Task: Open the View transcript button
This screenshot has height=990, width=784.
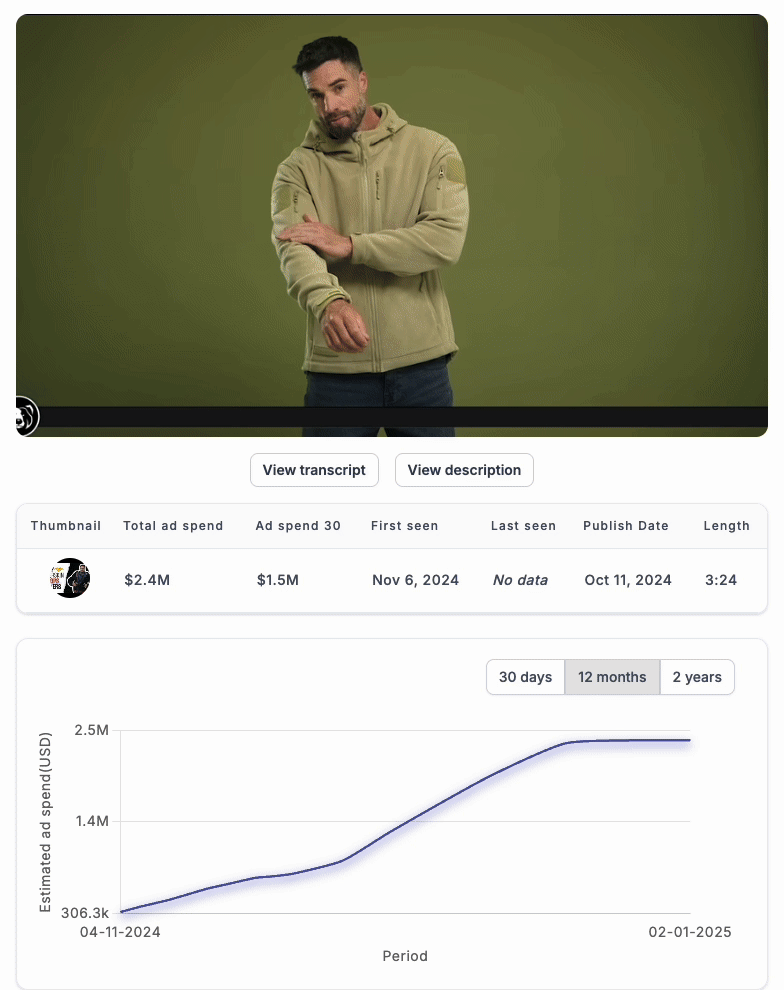Action: click(x=314, y=470)
